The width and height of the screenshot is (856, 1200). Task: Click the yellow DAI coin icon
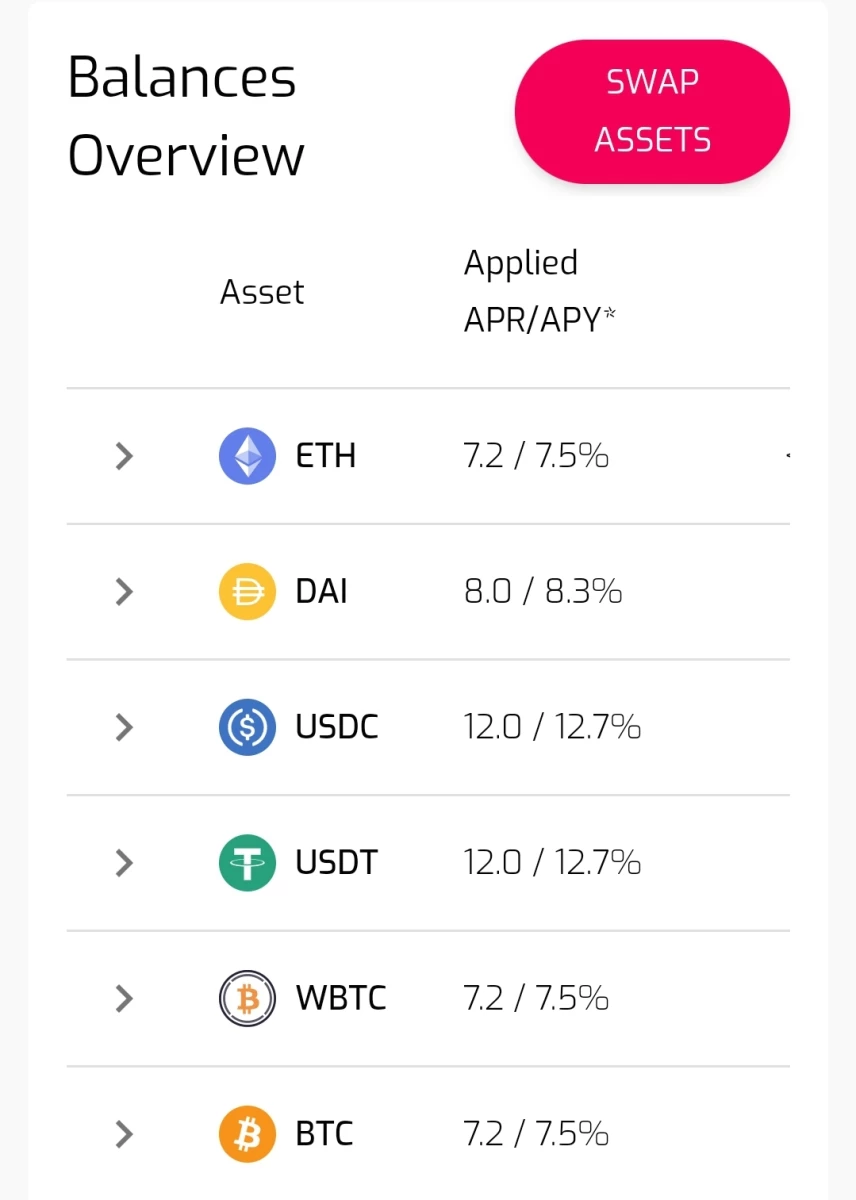tap(247, 592)
